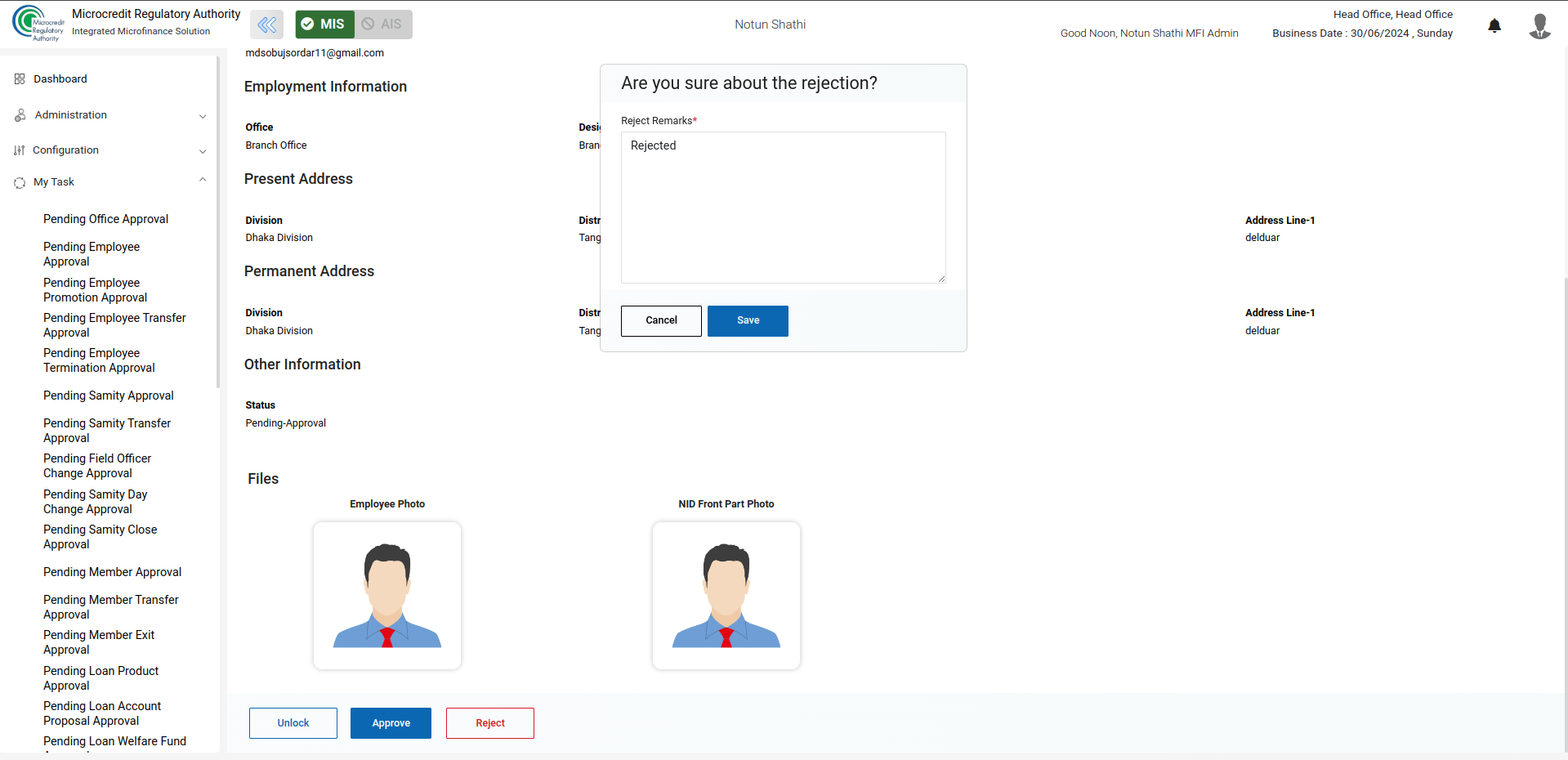
Task: Open the Employee Photo thumbnail
Action: (387, 596)
